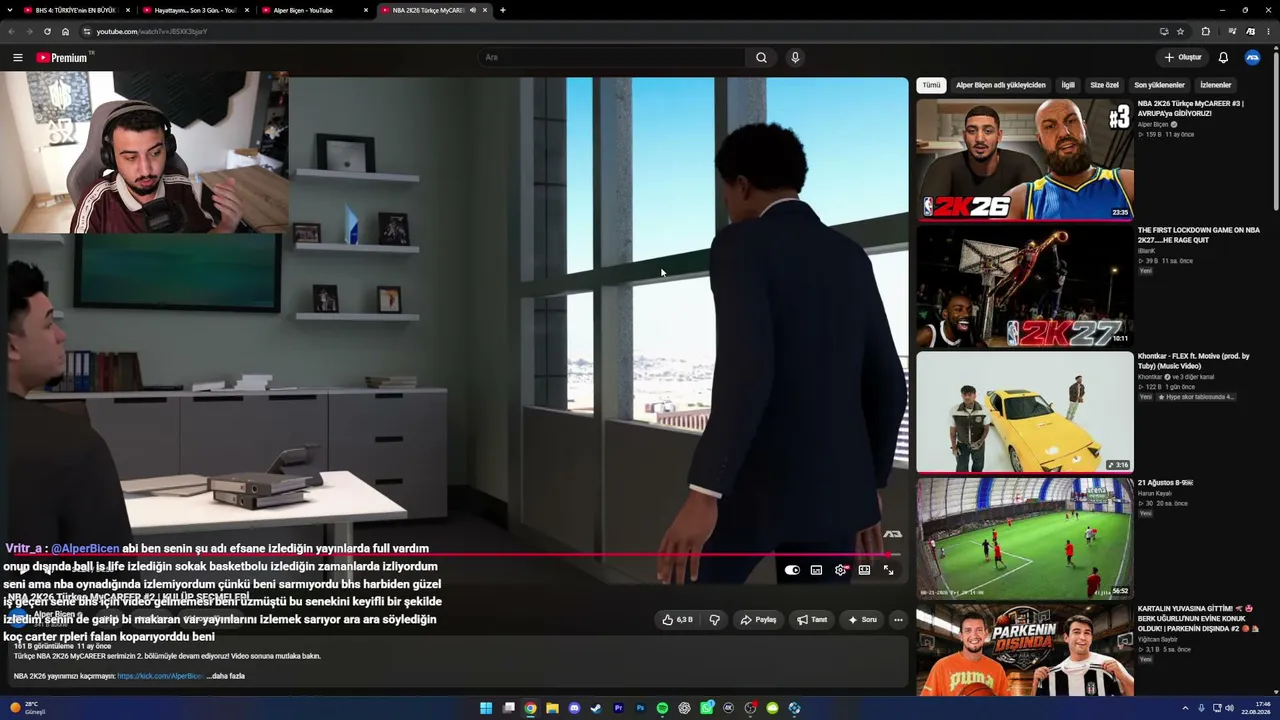1280x720 pixels.
Task: Enter fullscreen in the video player
Action: (888, 570)
